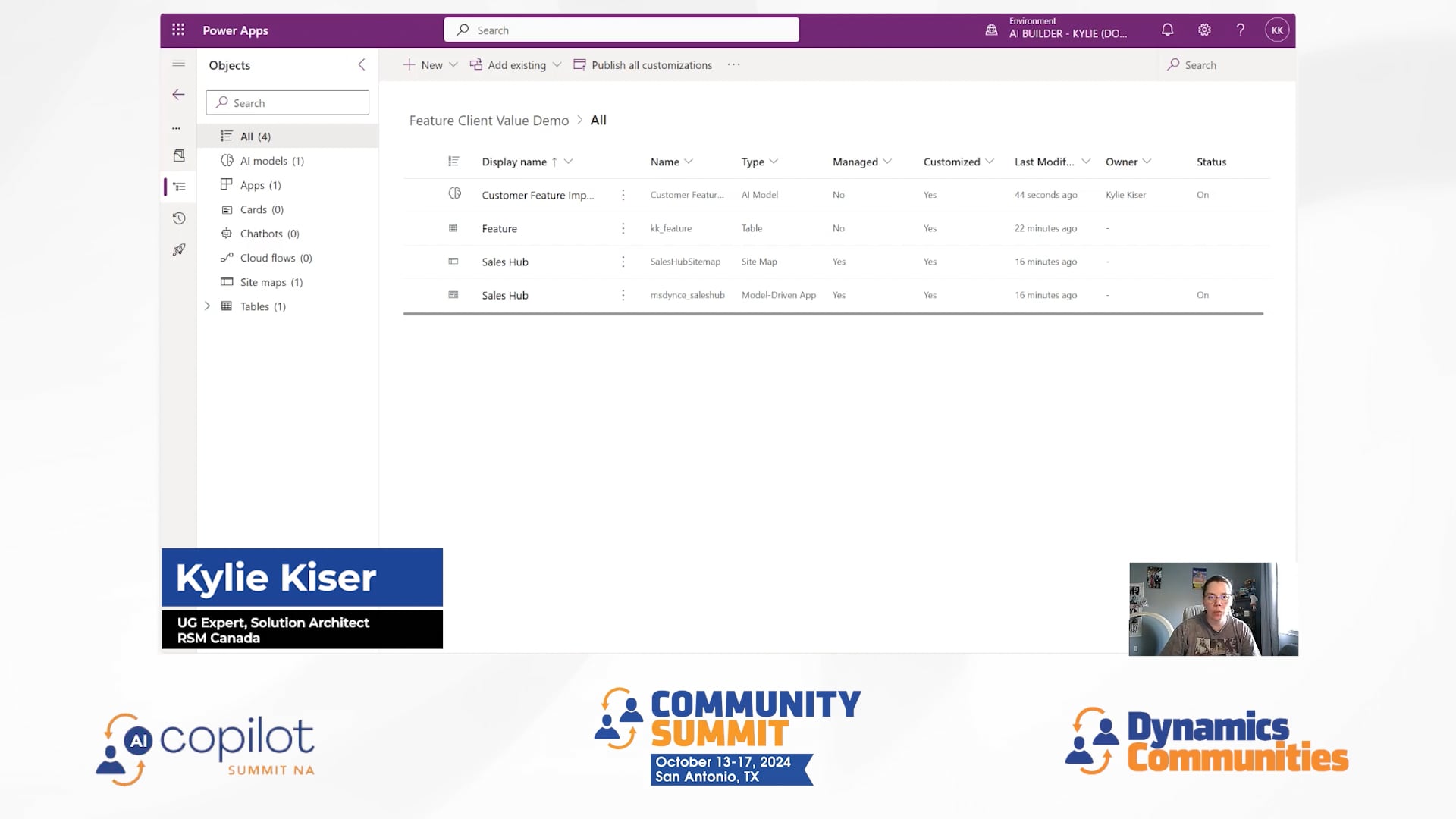Open the settings gear
The image size is (1456, 819).
coord(1204,30)
